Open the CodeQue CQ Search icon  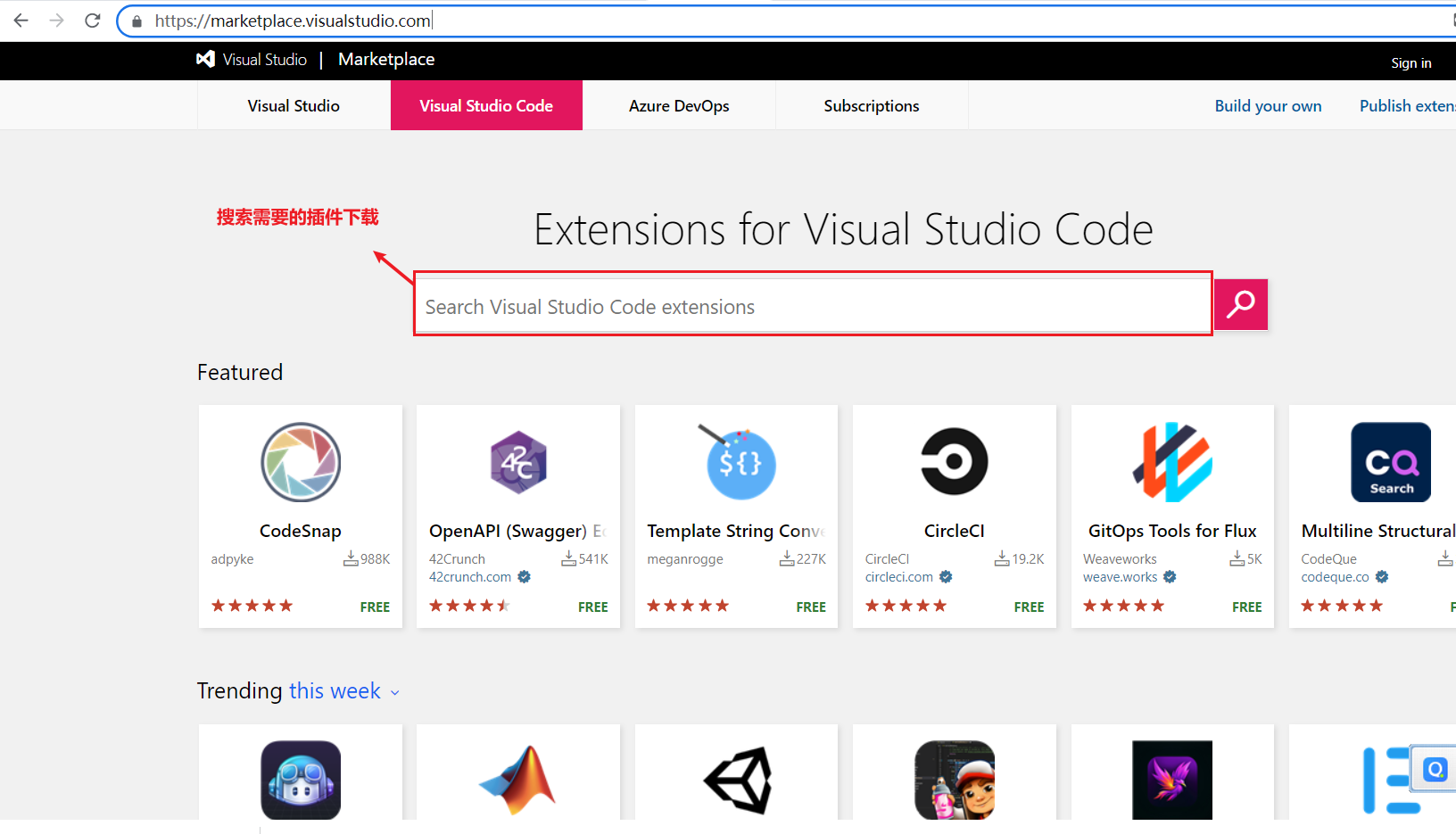tap(1391, 462)
